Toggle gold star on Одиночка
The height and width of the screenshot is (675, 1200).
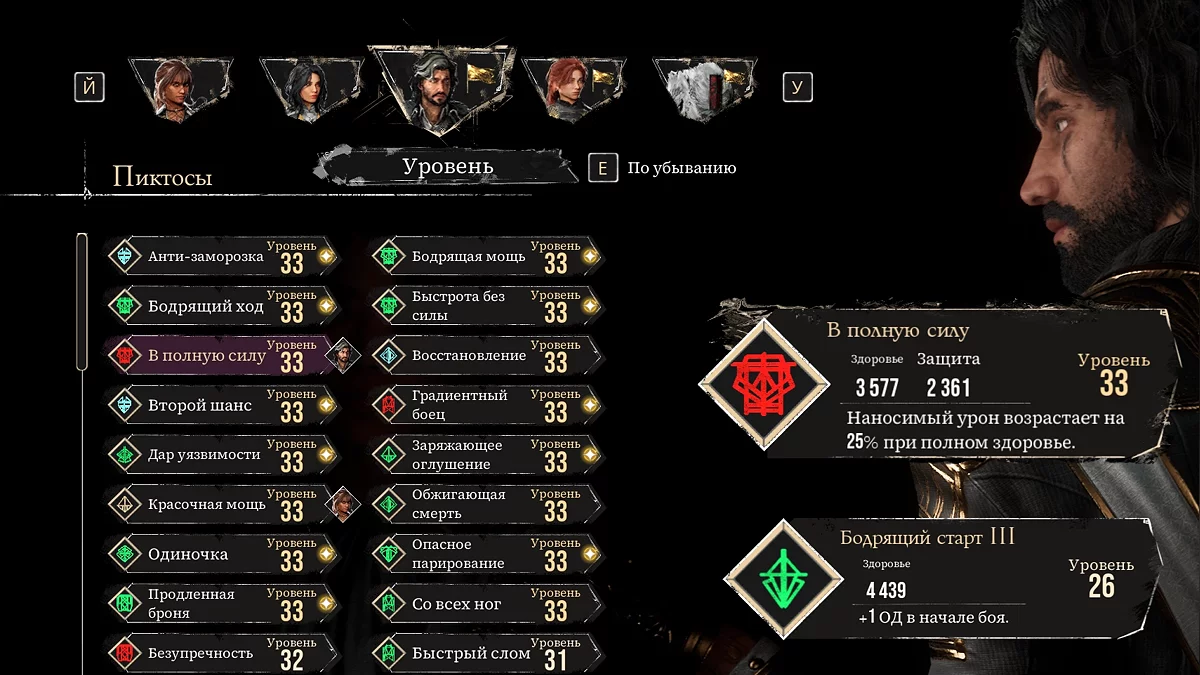pos(325,554)
